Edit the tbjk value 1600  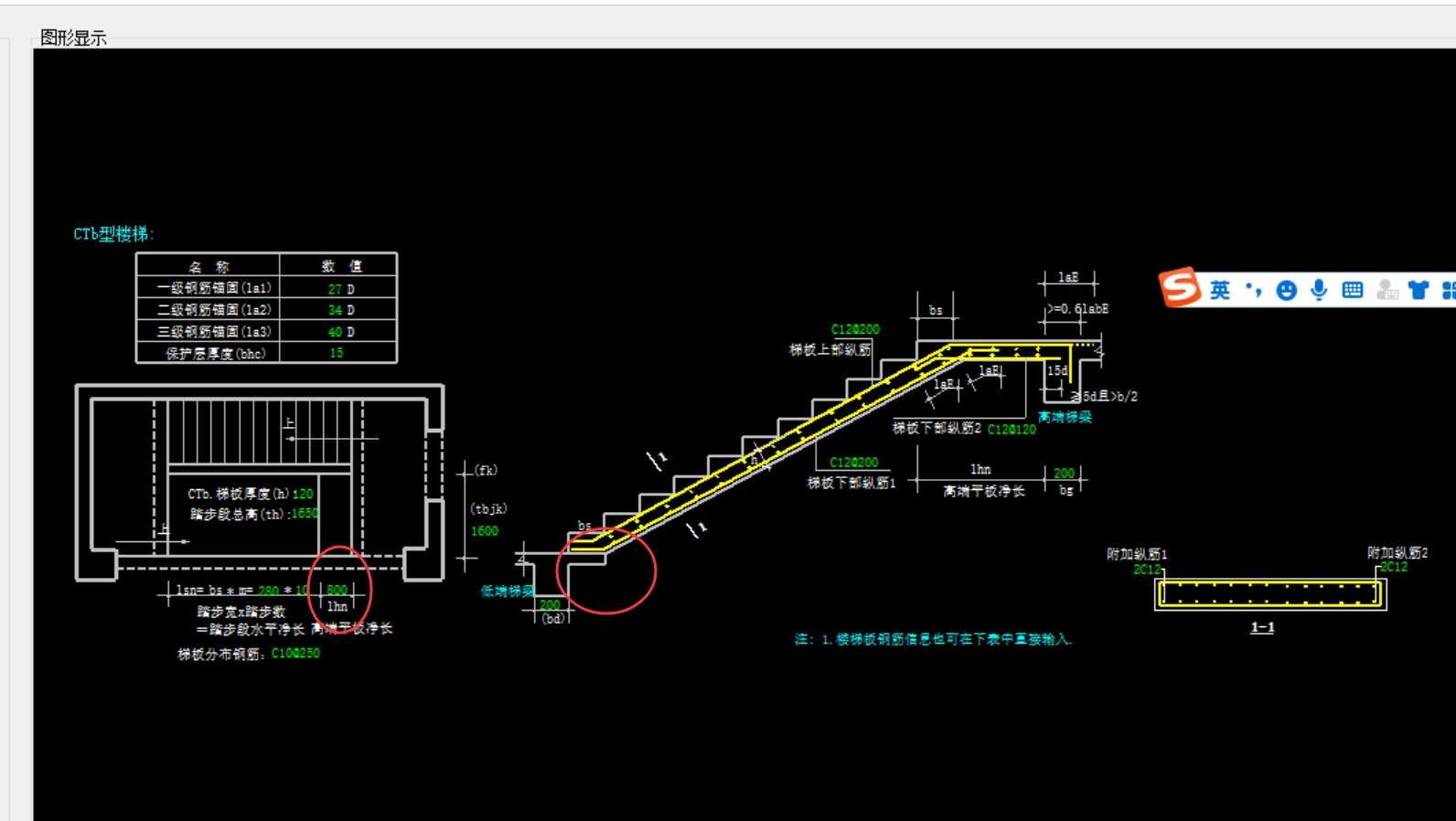click(485, 531)
